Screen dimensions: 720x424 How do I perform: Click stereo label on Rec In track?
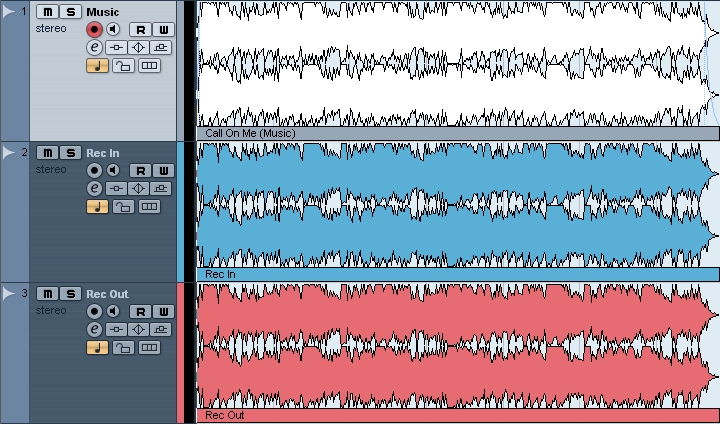pos(51,170)
